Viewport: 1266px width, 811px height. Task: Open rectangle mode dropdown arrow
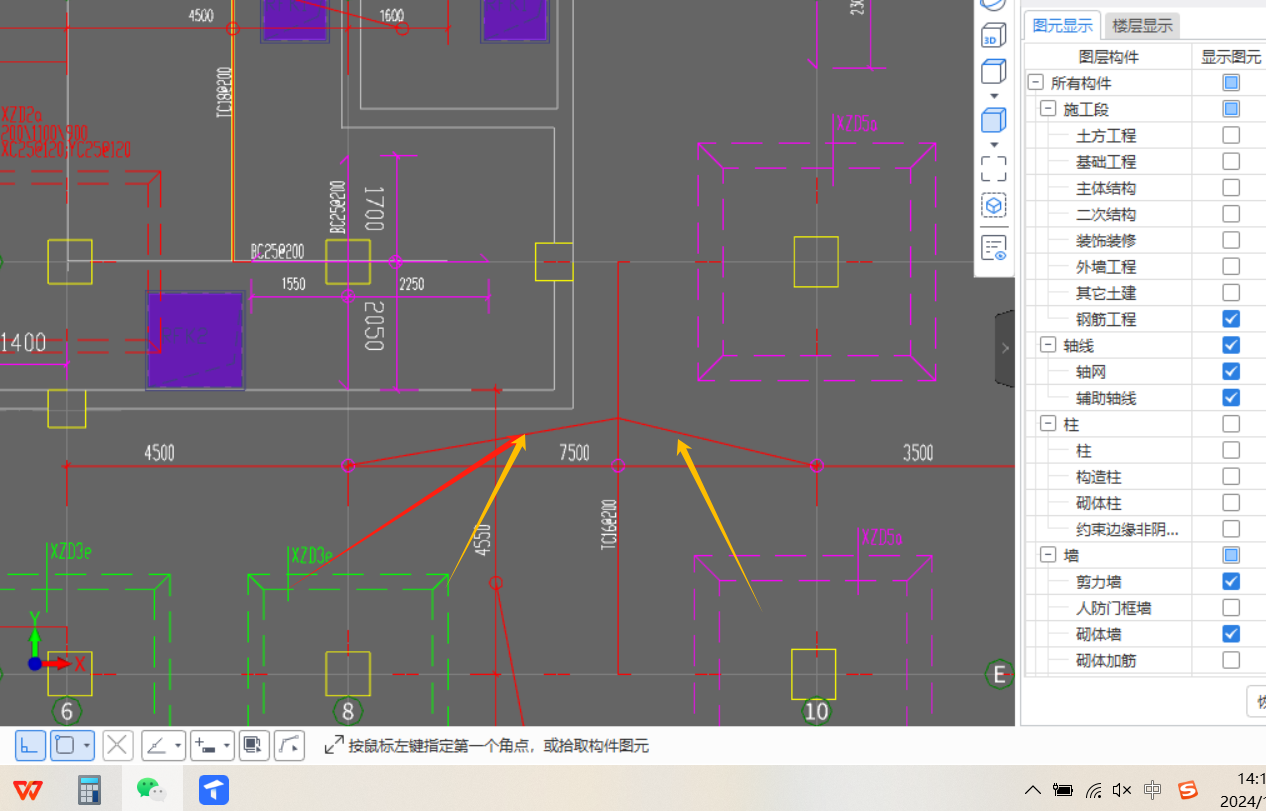coord(88,746)
